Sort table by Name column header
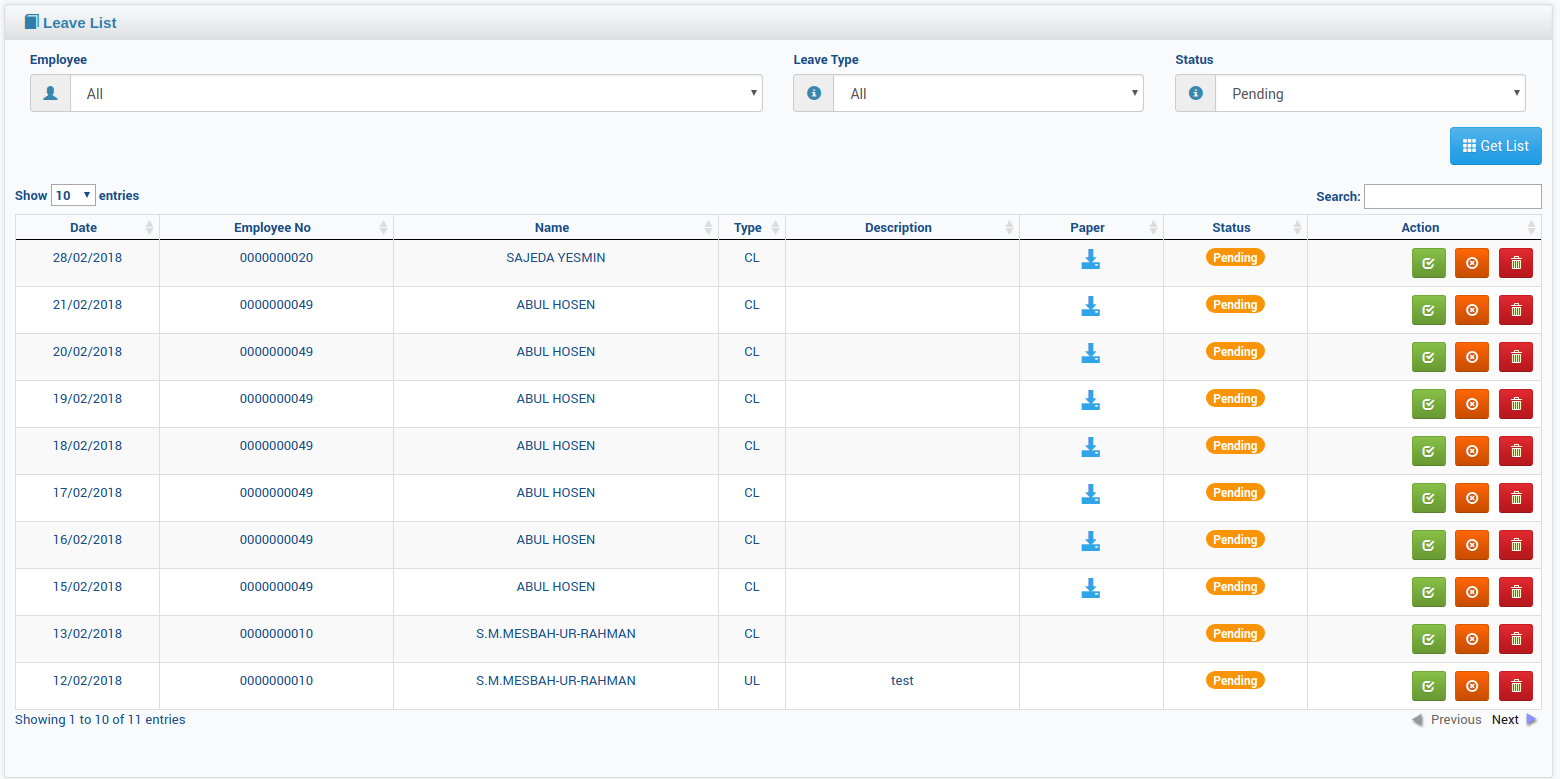Screen dimensions: 1560x779 [556, 227]
